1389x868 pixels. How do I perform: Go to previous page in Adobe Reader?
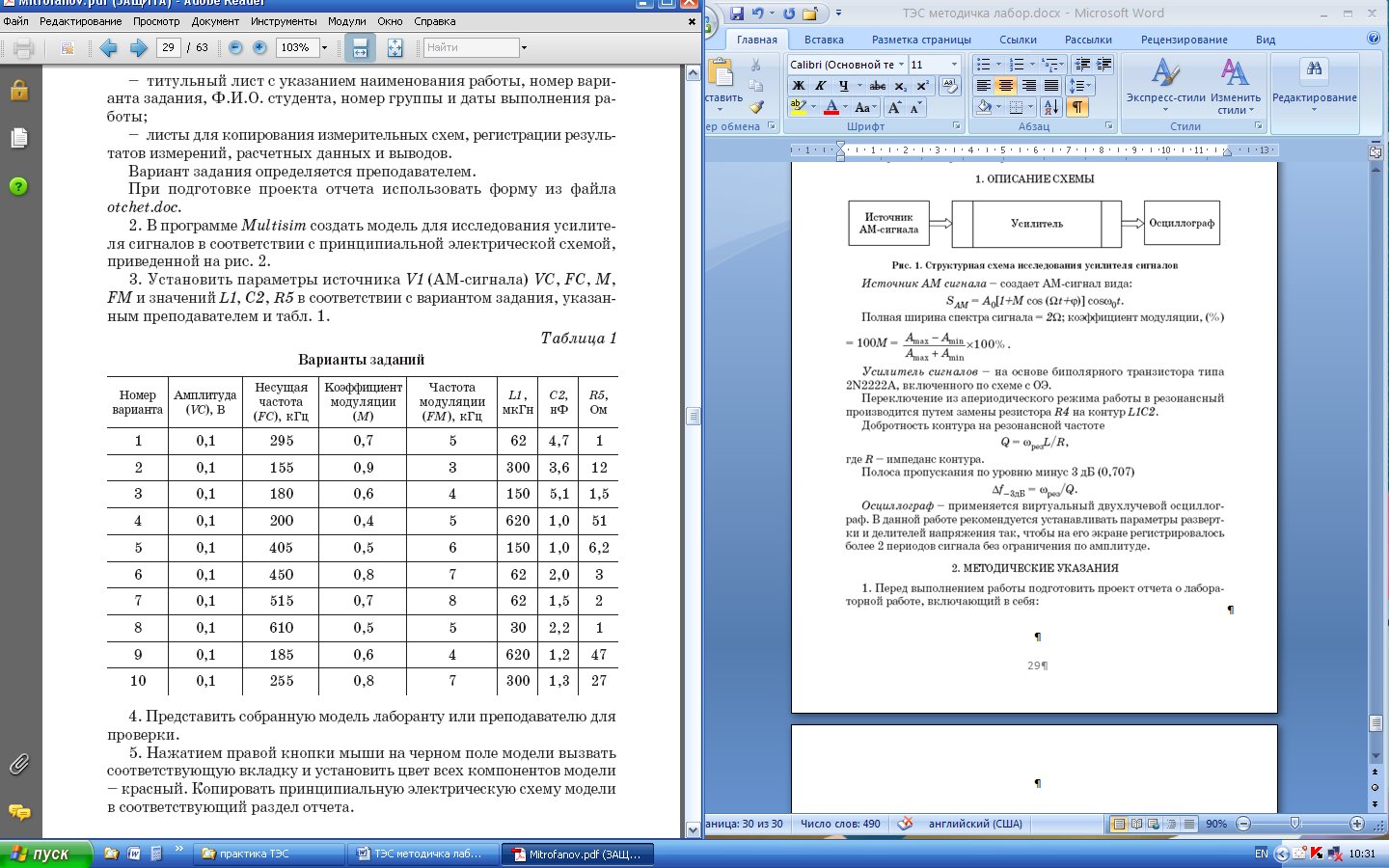(x=108, y=47)
